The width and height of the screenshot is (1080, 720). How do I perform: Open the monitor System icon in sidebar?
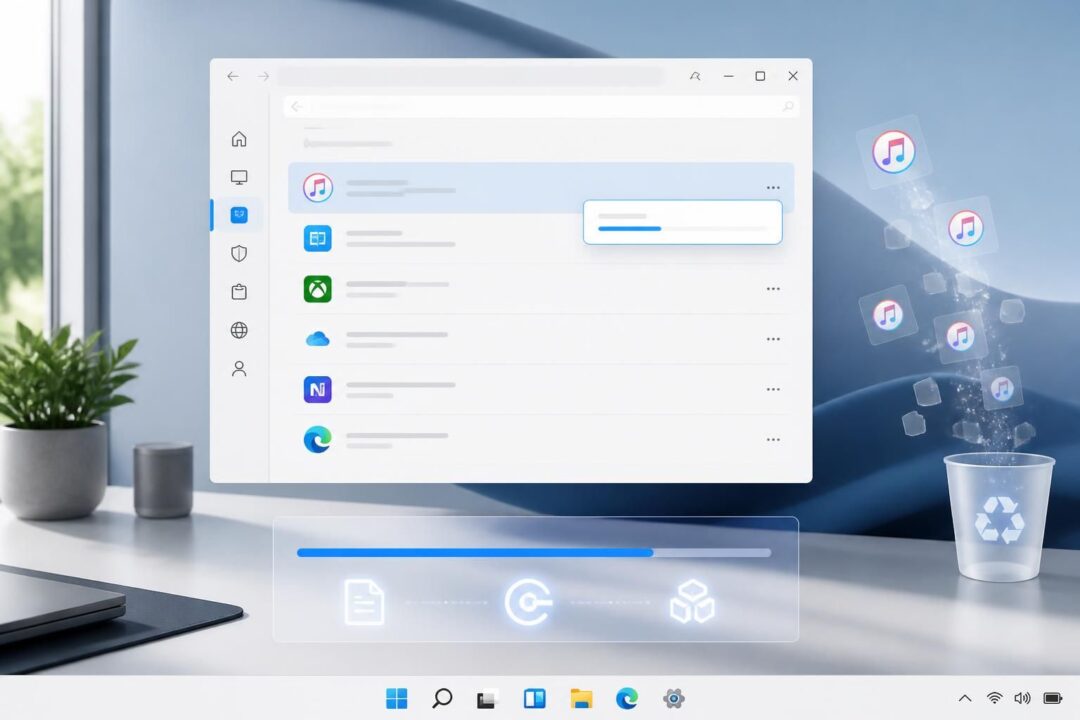click(x=239, y=177)
